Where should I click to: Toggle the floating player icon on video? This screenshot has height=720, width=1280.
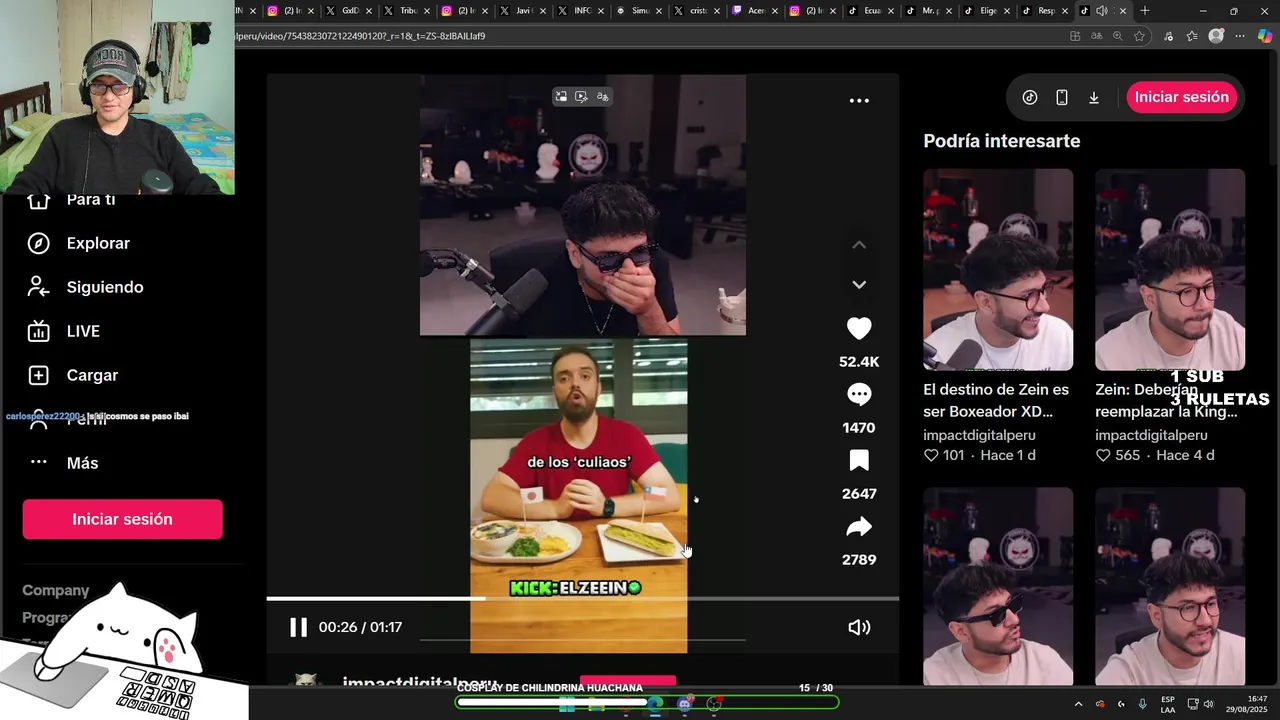tap(561, 97)
